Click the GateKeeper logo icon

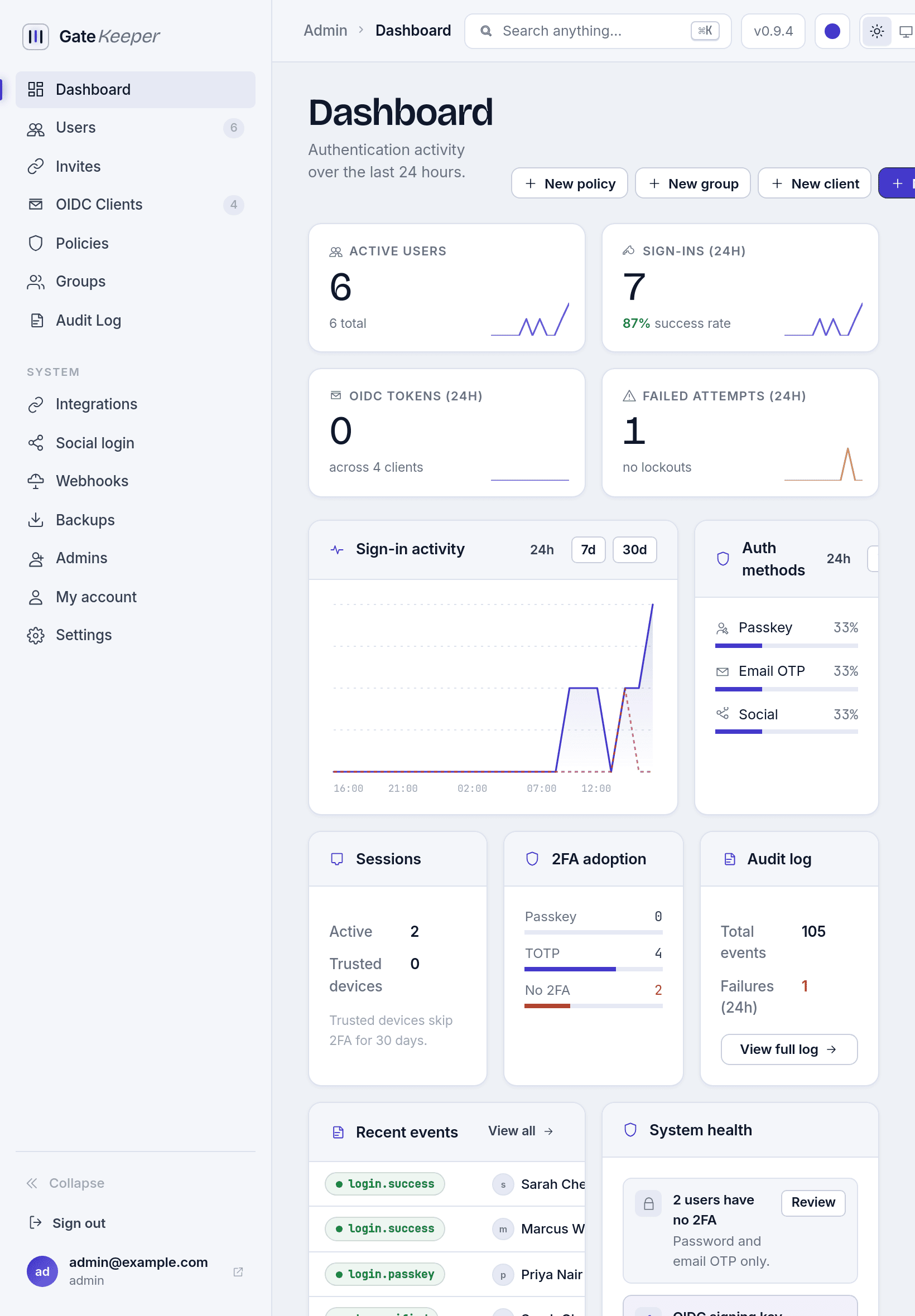click(36, 37)
